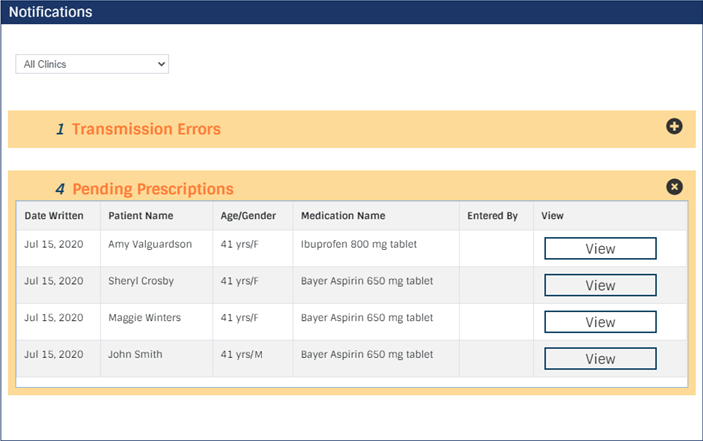Viewport: 703px width, 441px height.
Task: View Amy Valguardson's Ibuprofen prescription
Action: tap(600, 248)
